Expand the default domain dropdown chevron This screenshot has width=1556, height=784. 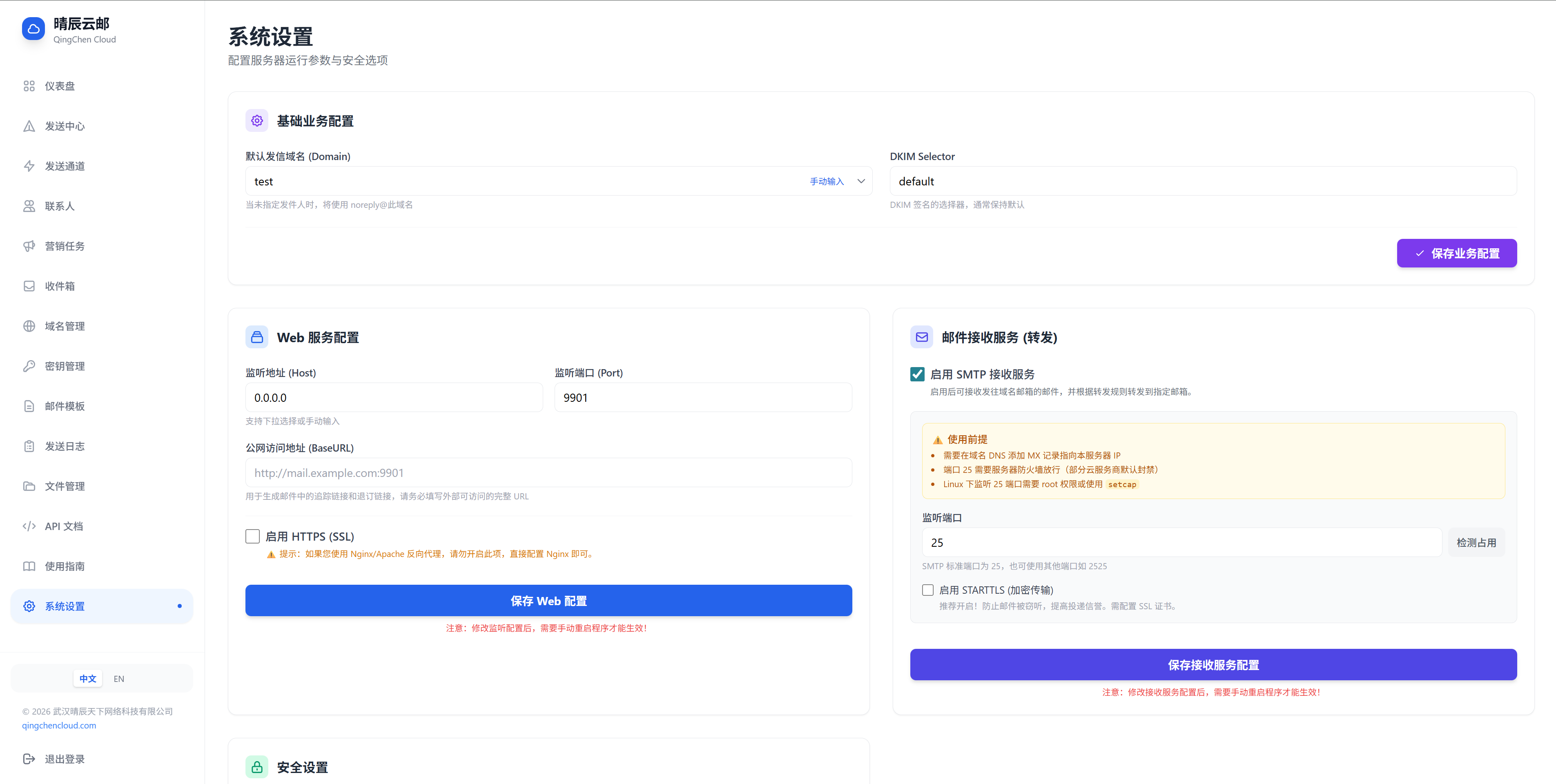861,181
